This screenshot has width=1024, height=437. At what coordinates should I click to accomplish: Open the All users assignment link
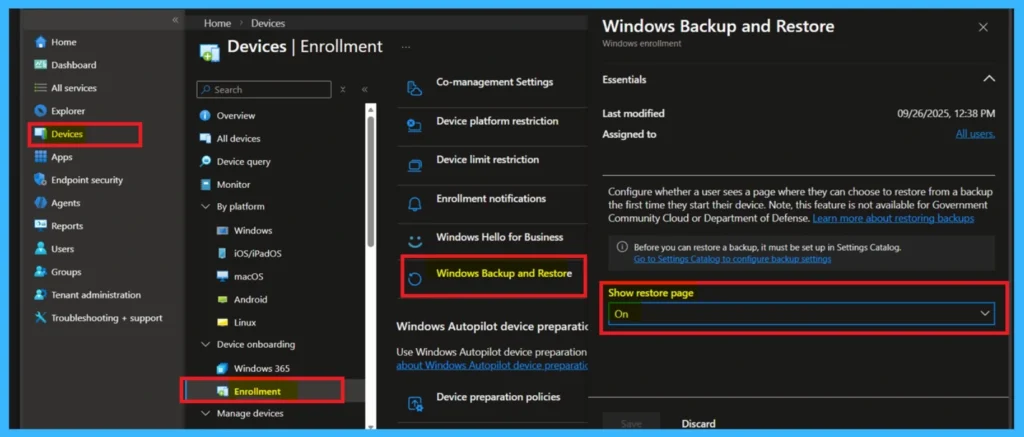(x=976, y=134)
